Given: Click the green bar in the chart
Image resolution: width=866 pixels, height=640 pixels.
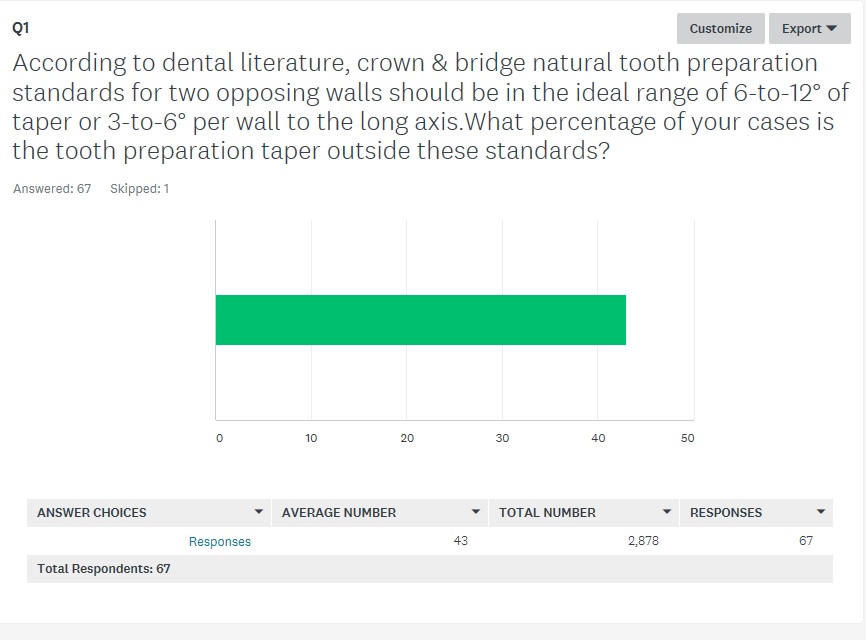Looking at the screenshot, I should click(420, 320).
